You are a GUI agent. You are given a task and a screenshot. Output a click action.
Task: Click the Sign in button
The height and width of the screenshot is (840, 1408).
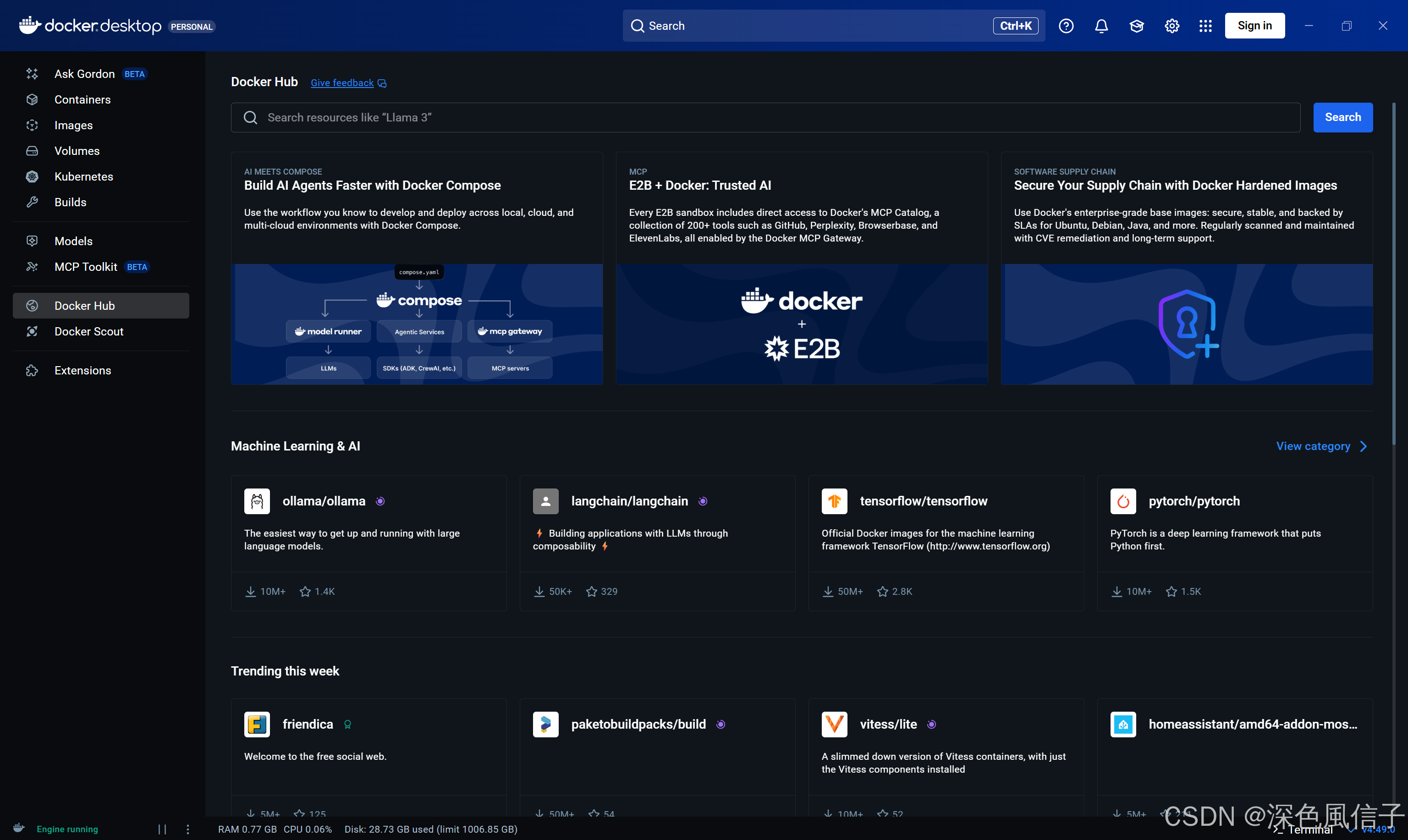pyautogui.click(x=1254, y=26)
